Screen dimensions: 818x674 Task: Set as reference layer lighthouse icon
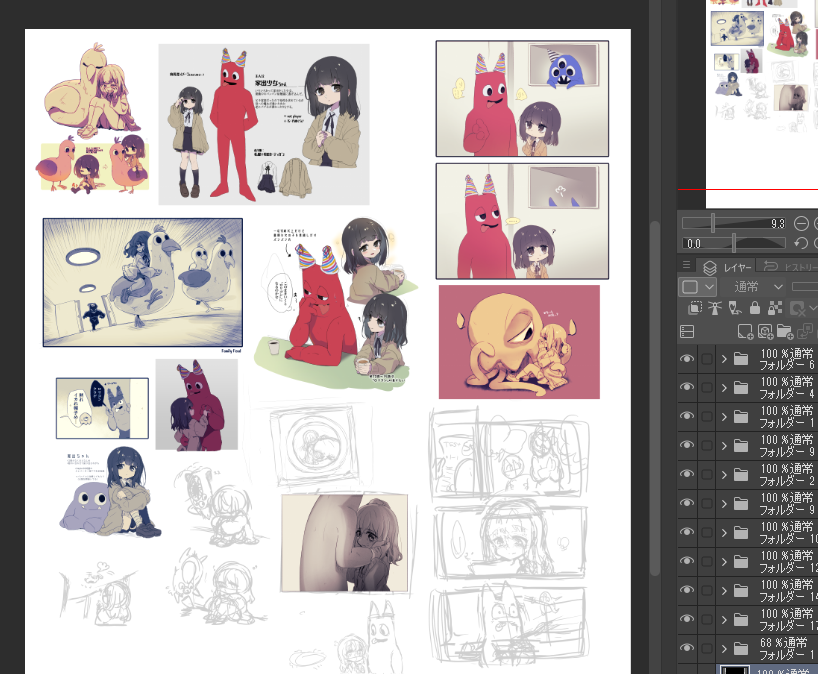tap(715, 308)
